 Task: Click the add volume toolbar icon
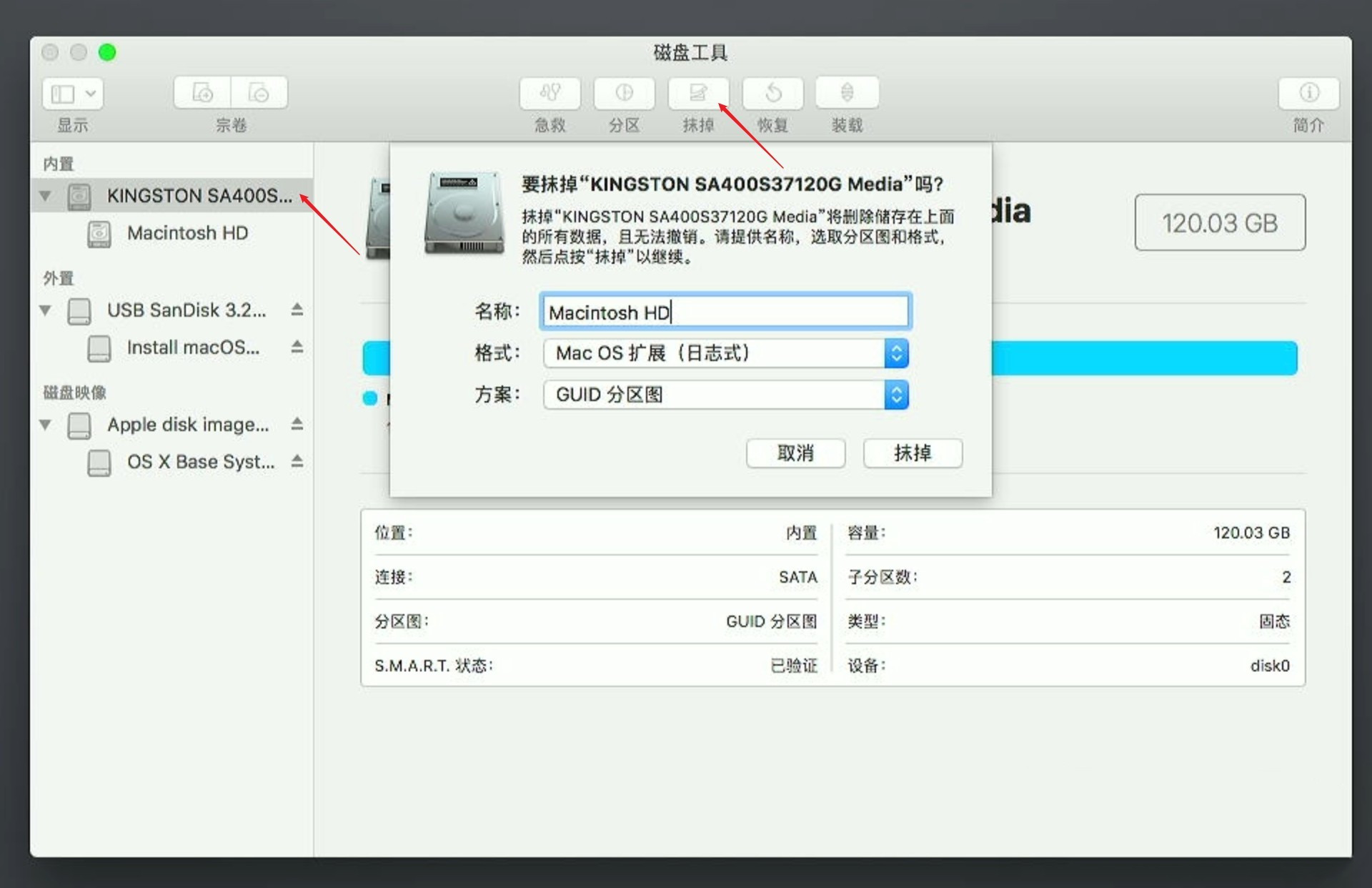tap(202, 93)
